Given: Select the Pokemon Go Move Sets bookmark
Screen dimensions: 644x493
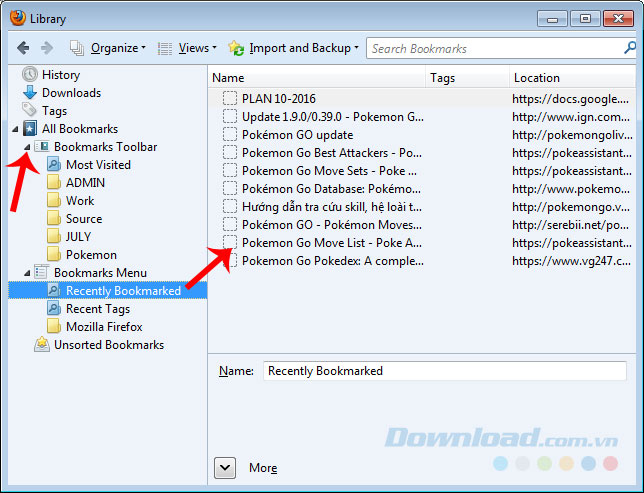Looking at the screenshot, I should coord(329,171).
